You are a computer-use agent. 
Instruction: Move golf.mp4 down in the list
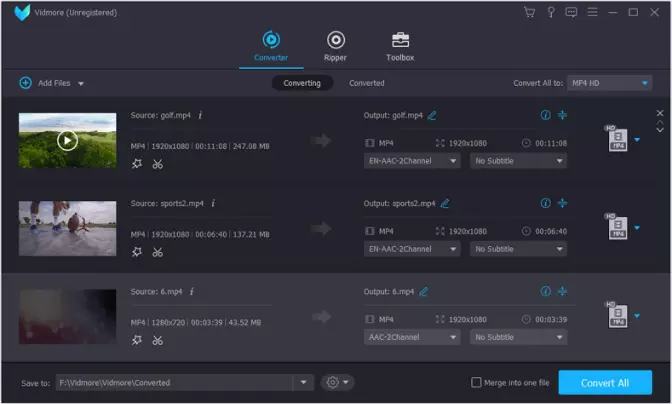click(x=660, y=129)
